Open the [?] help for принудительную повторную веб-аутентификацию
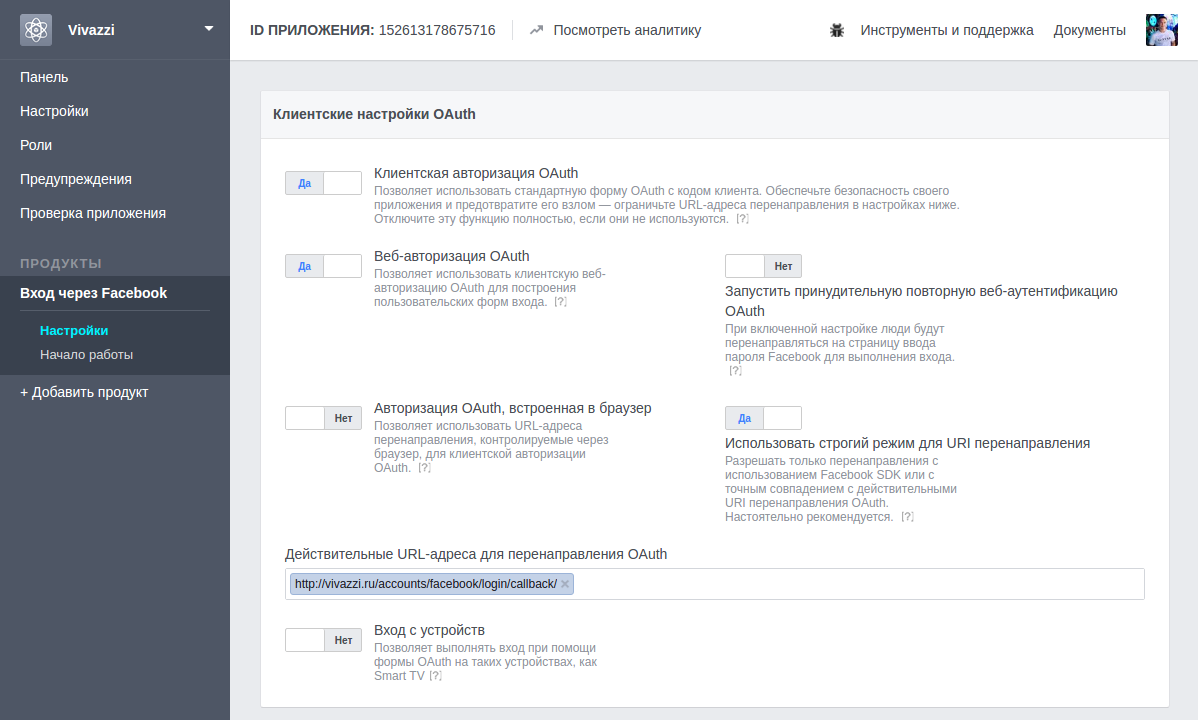This screenshot has height=720, width=1198. (735, 371)
